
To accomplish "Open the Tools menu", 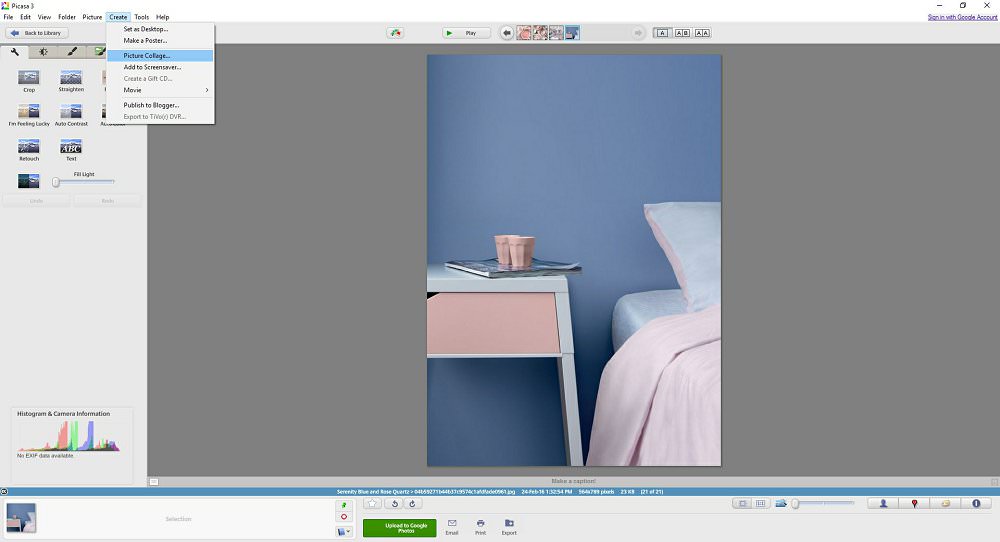I will tap(142, 17).
